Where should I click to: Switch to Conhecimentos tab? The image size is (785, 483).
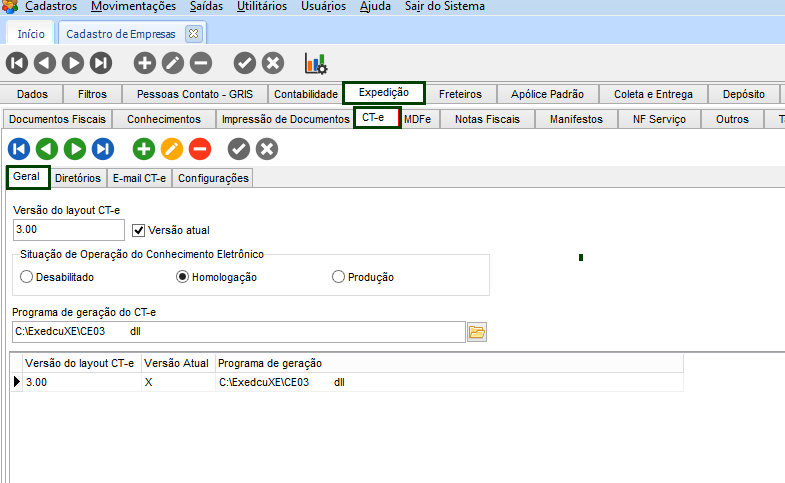pos(164,119)
